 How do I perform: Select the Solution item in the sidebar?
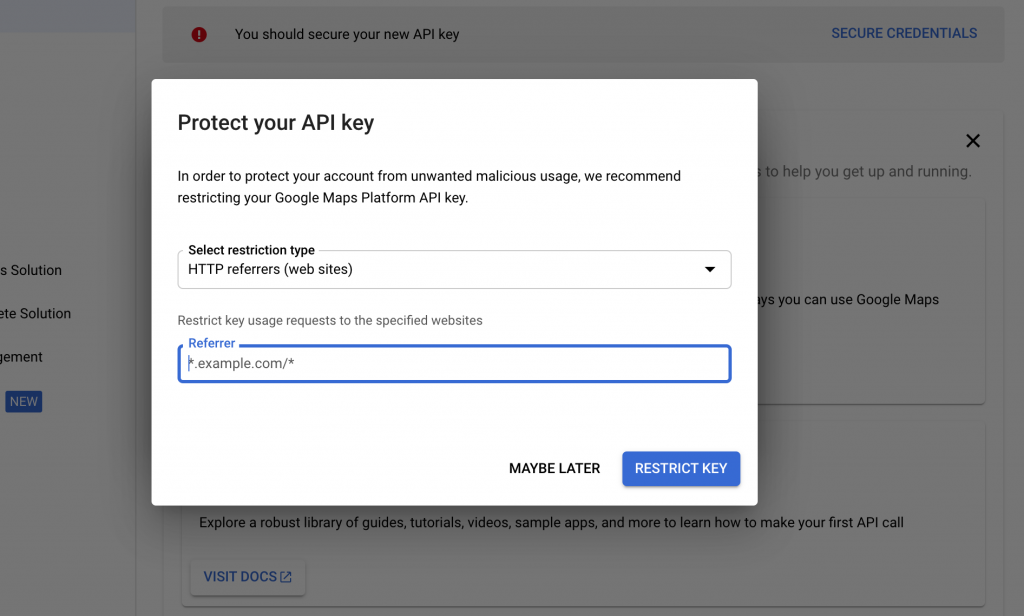tap(30, 270)
